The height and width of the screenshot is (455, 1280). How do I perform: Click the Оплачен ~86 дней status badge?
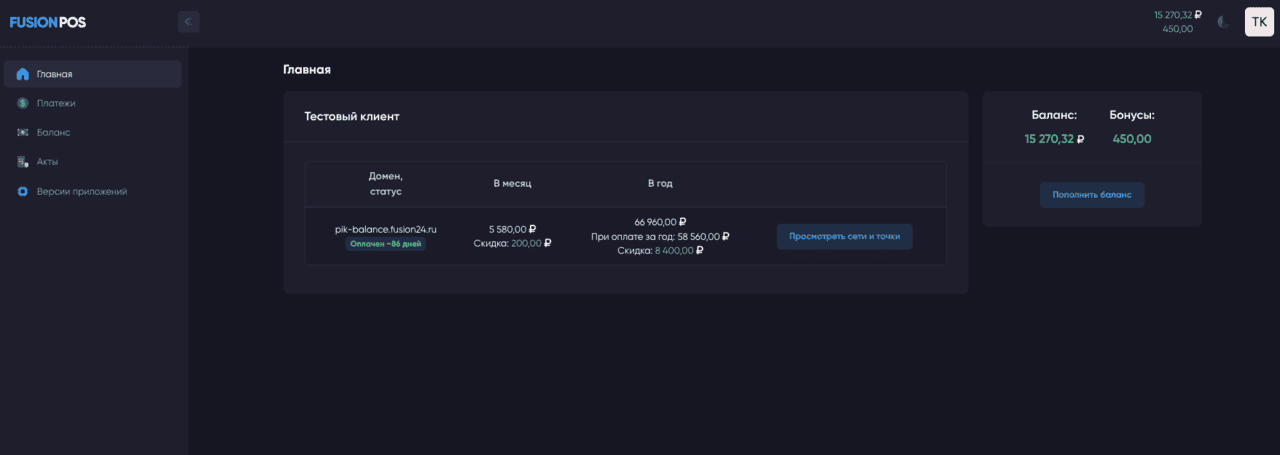(x=386, y=244)
